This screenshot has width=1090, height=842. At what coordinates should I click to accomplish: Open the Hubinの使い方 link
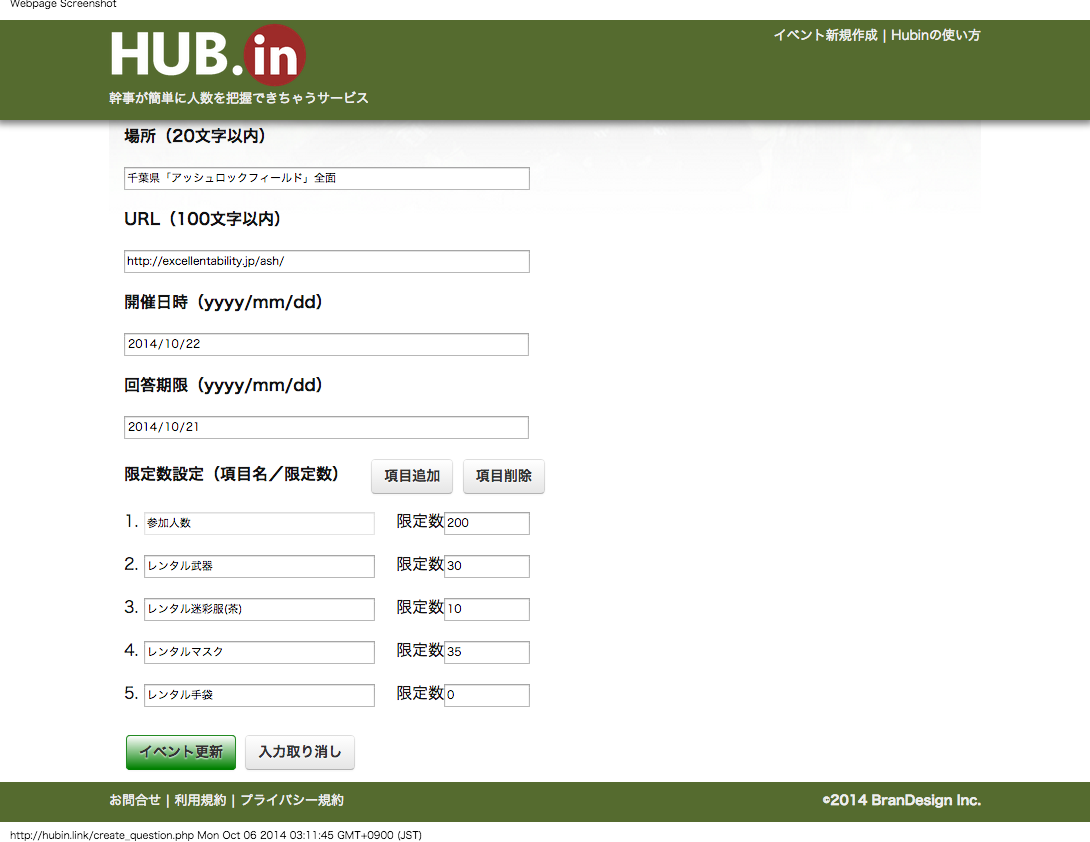(936, 35)
